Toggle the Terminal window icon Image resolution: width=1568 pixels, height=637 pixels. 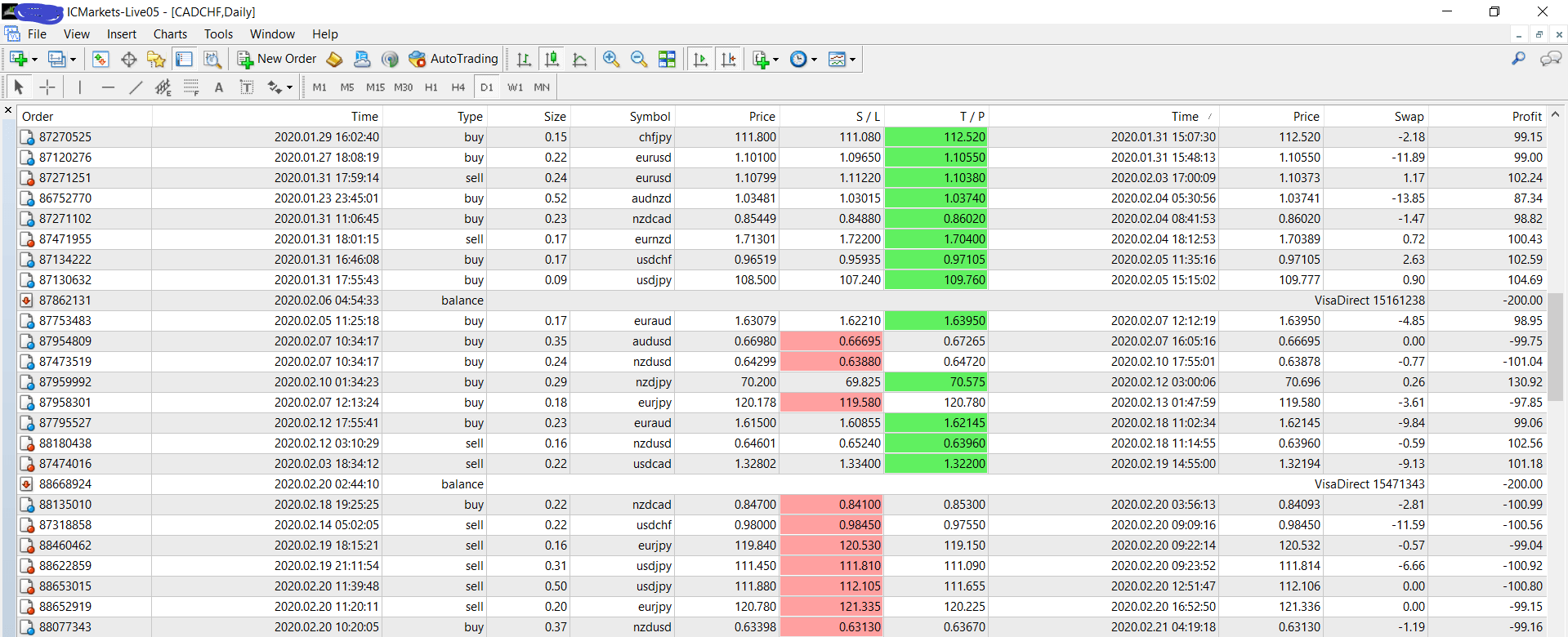[184, 59]
